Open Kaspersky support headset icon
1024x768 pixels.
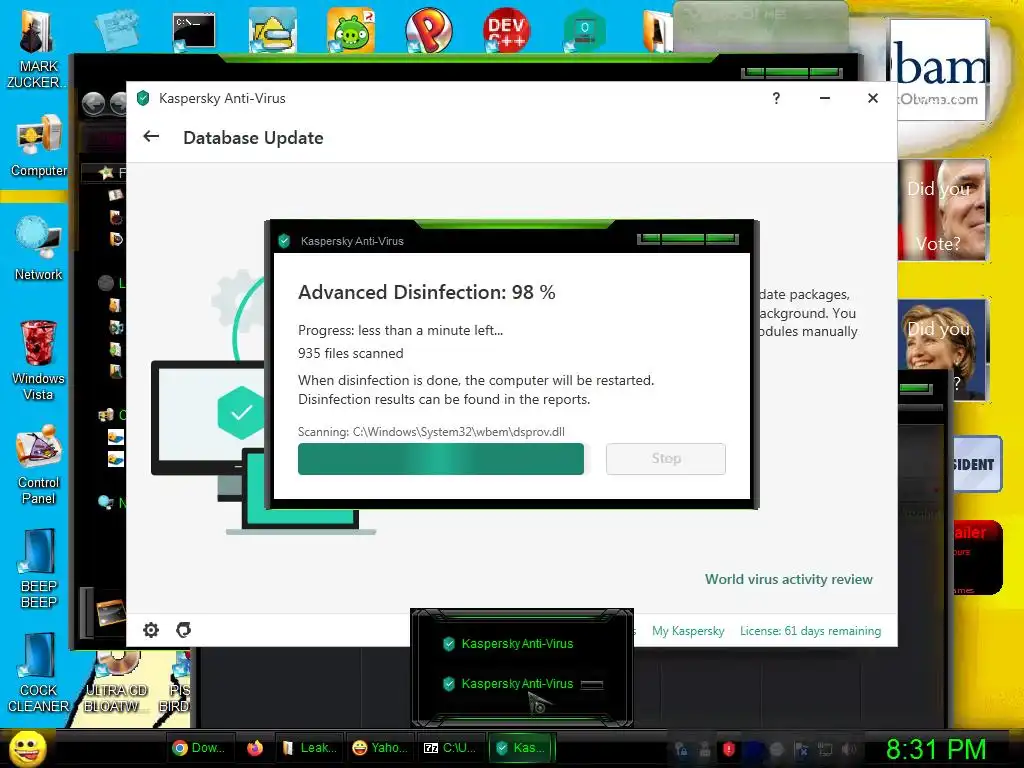(x=184, y=630)
